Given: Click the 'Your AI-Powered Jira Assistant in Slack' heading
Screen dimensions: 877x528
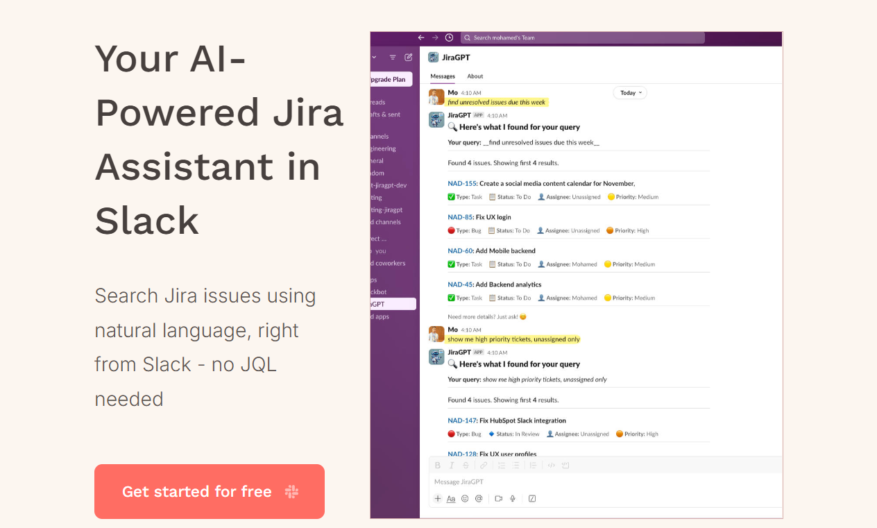Looking at the screenshot, I should [219, 140].
